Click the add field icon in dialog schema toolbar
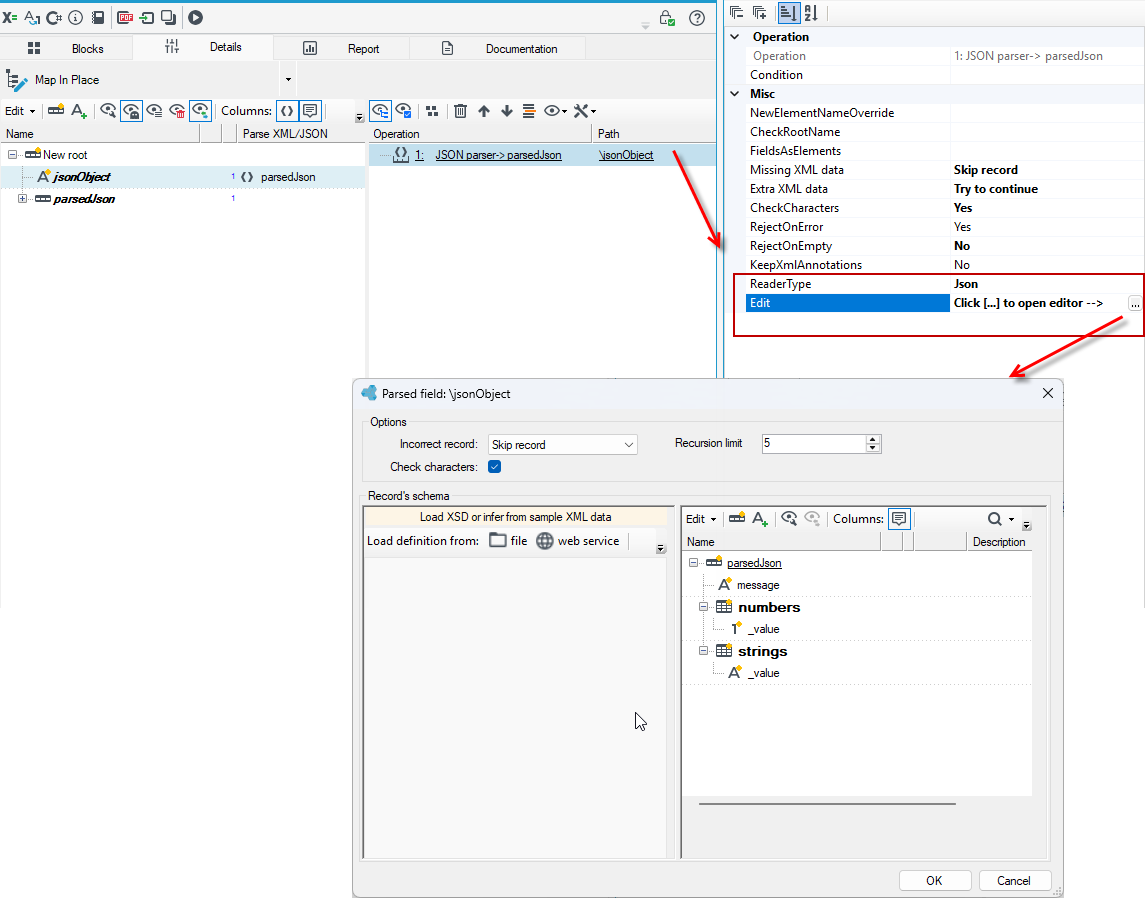The width and height of the screenshot is (1145, 906). click(759, 519)
